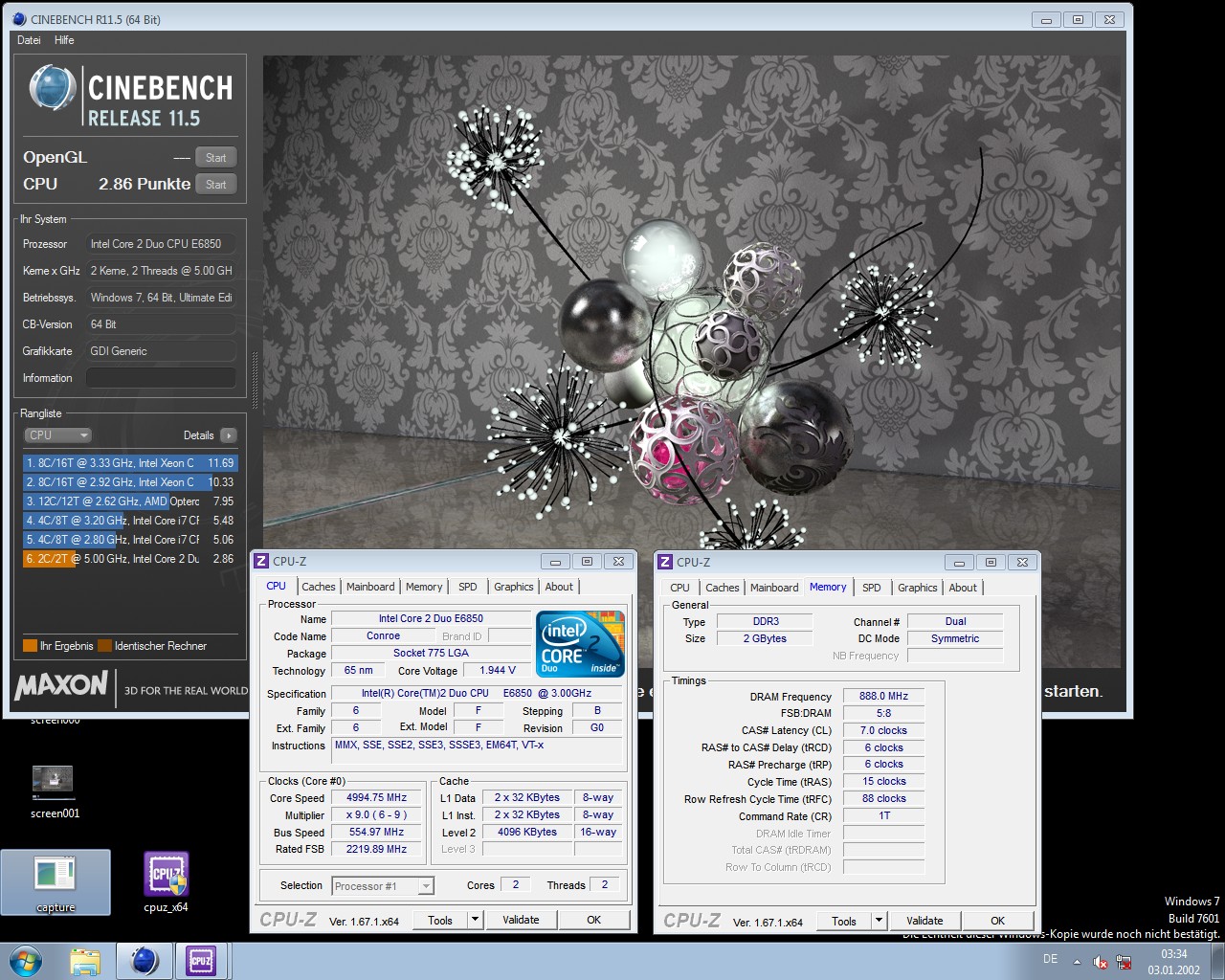
Task: Click OK in right CPU-Z window
Action: [997, 921]
